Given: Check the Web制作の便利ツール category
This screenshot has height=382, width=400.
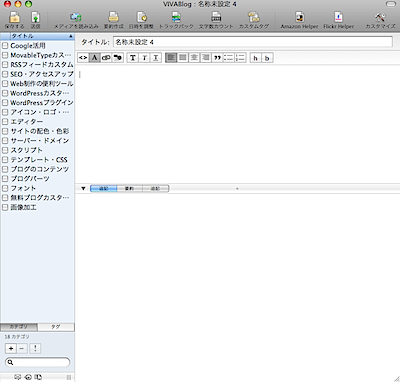Looking at the screenshot, I should pos(5,84).
